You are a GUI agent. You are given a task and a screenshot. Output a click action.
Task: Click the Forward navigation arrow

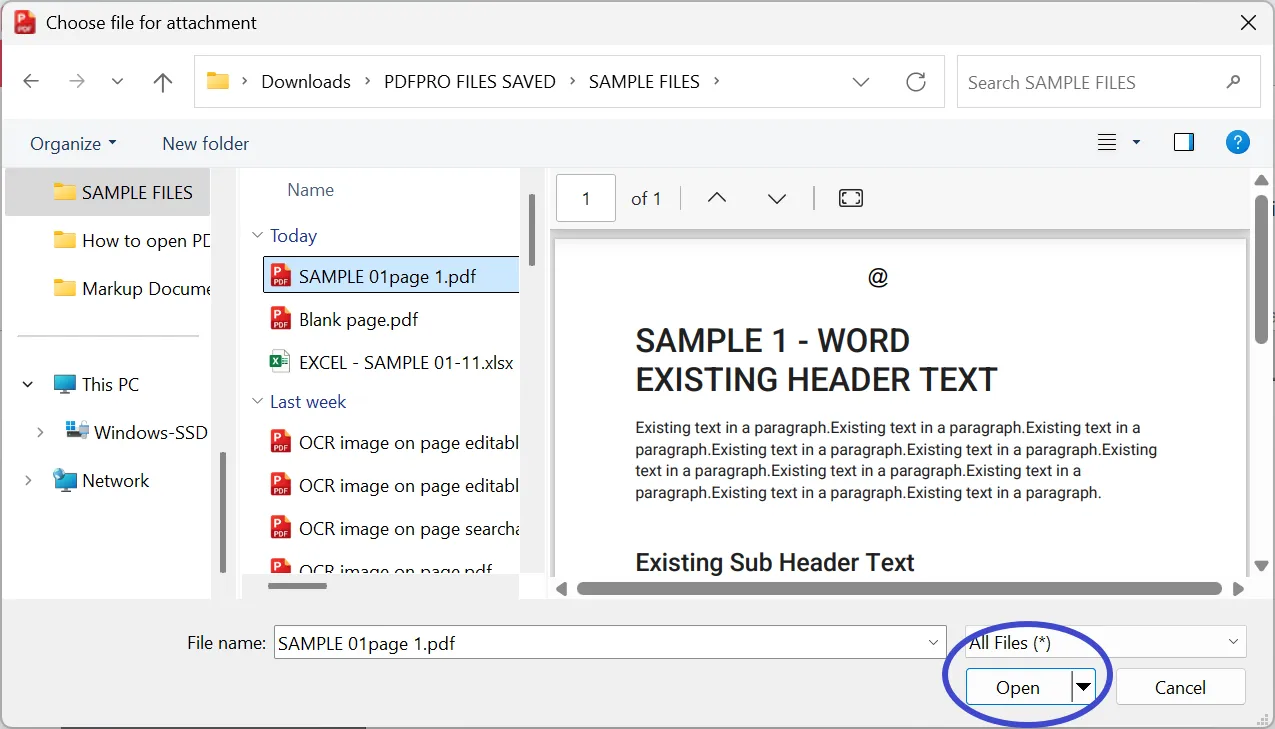click(77, 82)
